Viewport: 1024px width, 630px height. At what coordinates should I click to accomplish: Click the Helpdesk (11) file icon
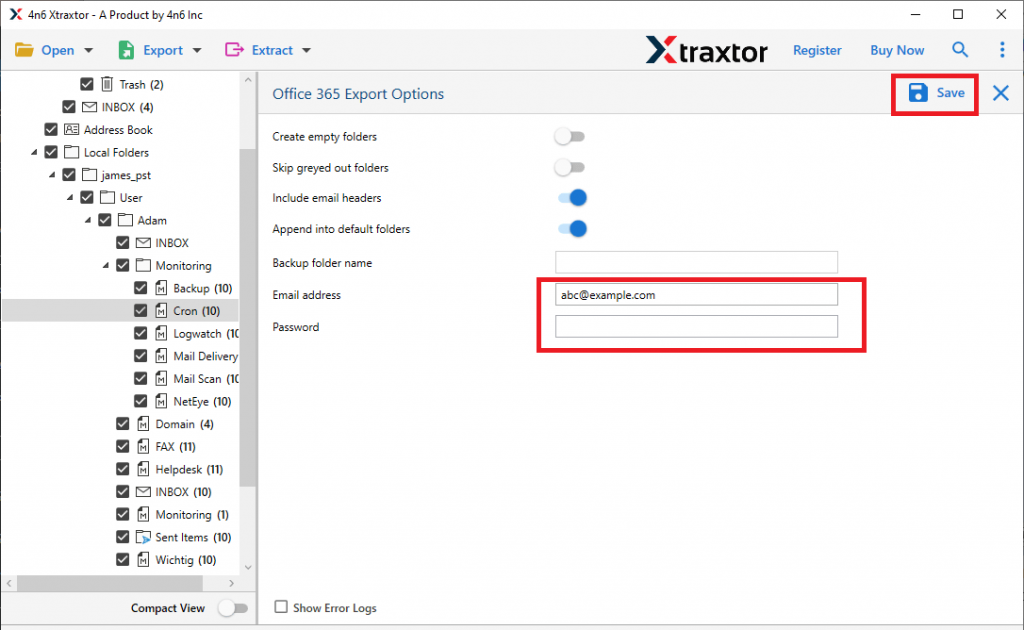143,469
